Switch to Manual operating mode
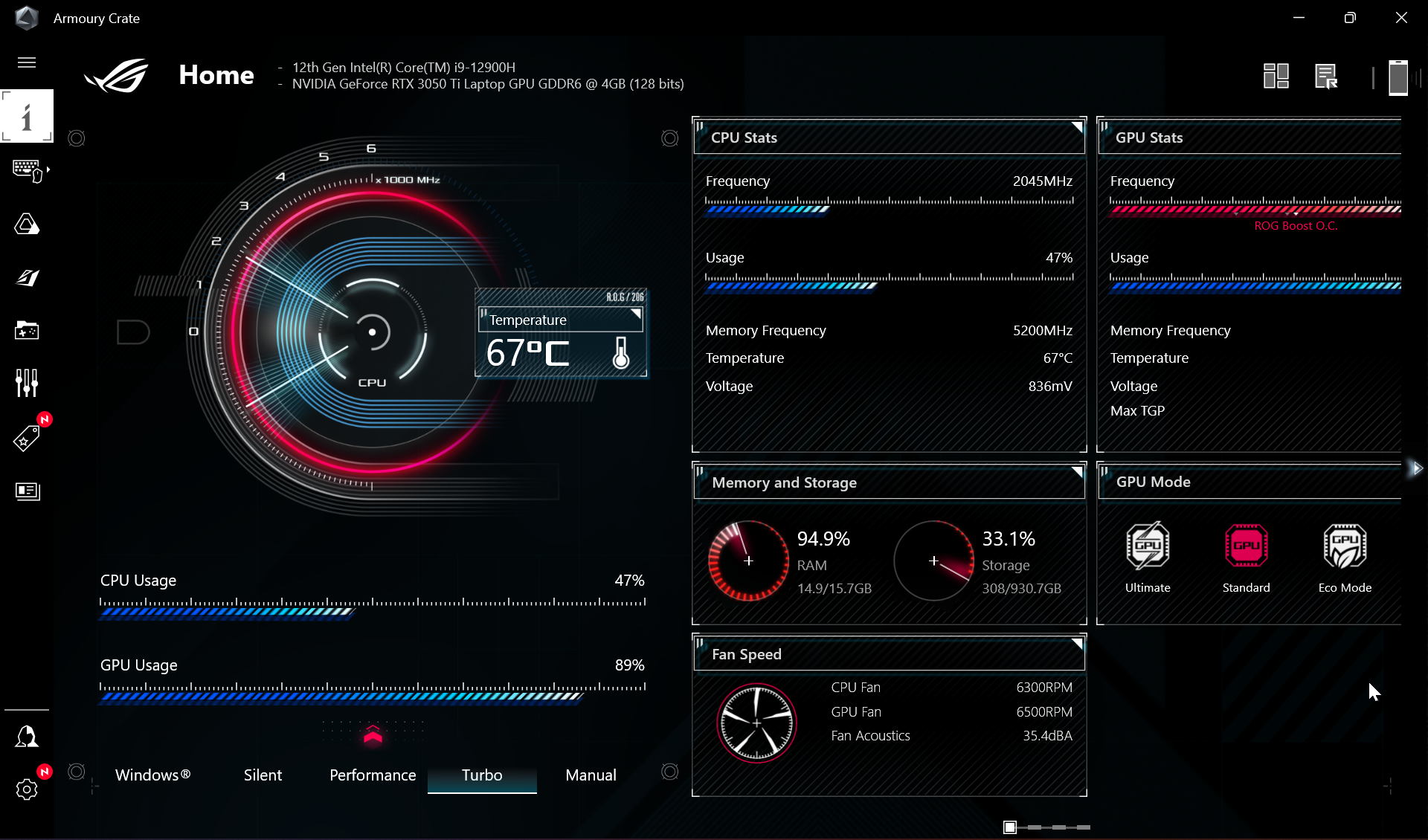Screen dimensions: 1428x840 tap(591, 775)
